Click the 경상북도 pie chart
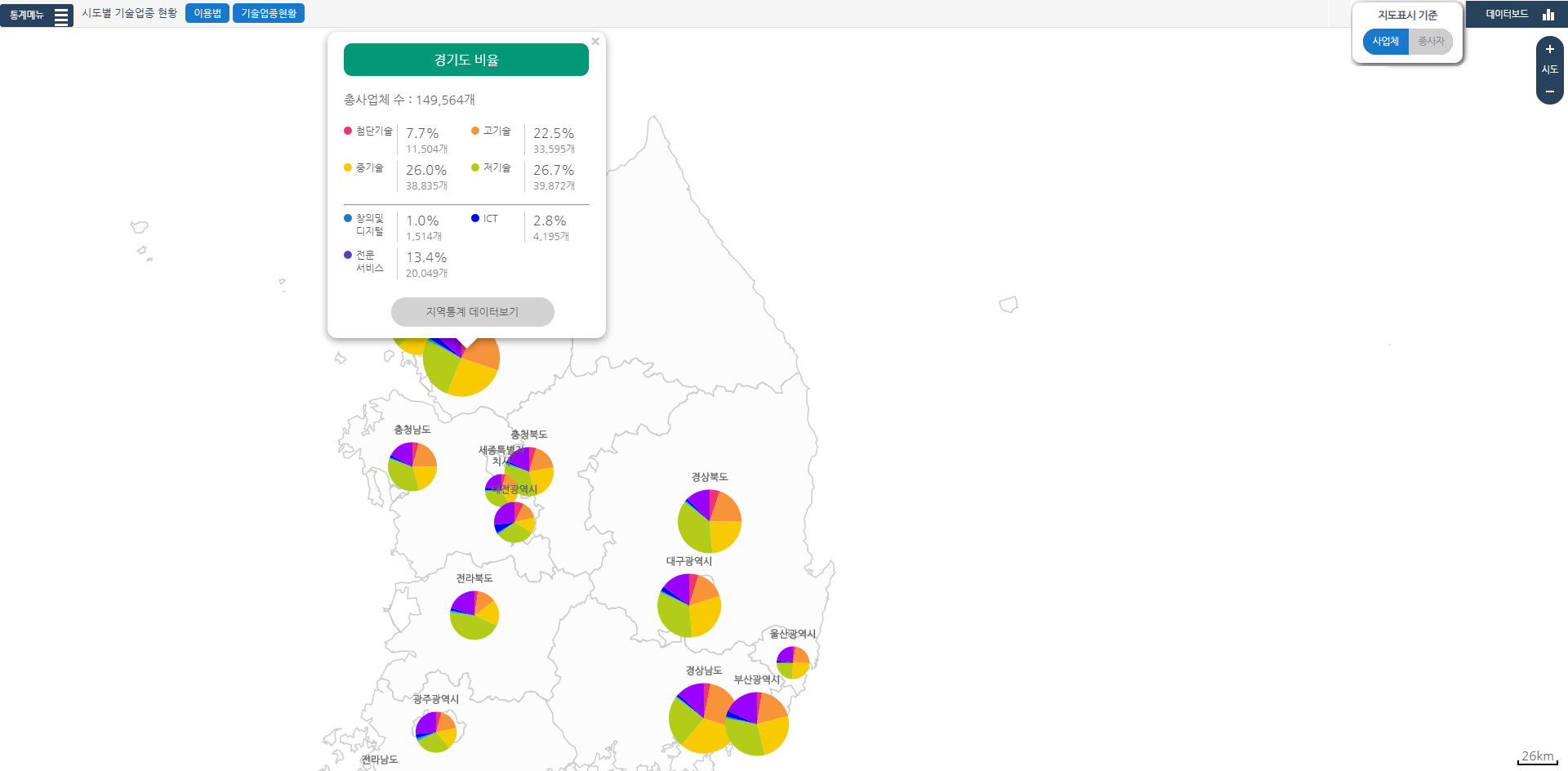Screen dimensions: 1568x771 coord(709,521)
